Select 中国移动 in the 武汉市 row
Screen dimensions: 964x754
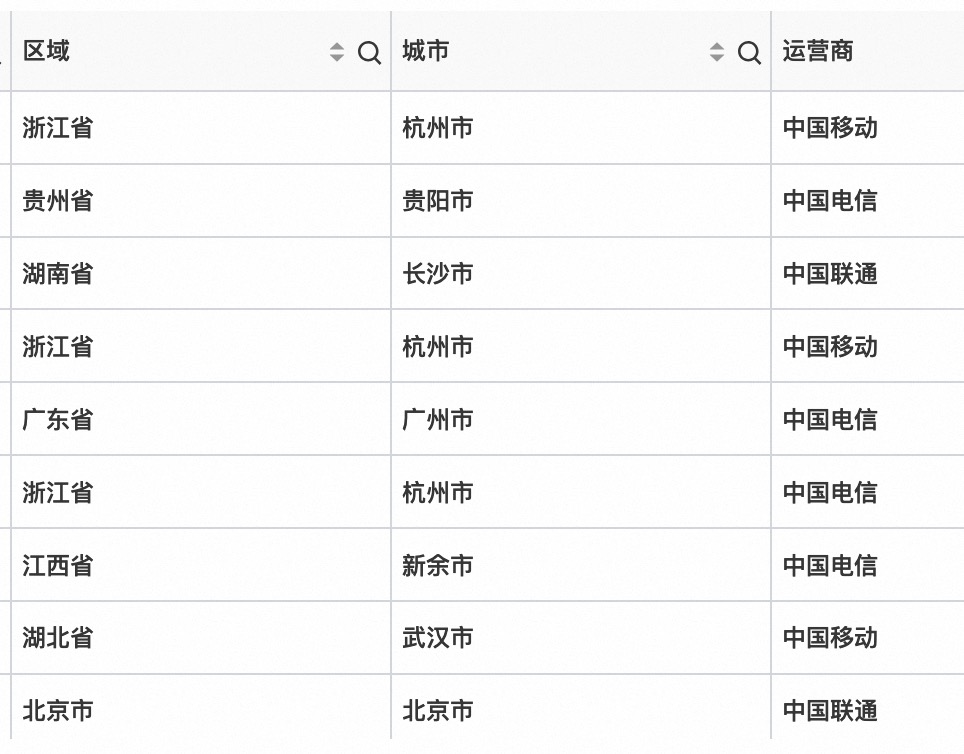tap(830, 638)
